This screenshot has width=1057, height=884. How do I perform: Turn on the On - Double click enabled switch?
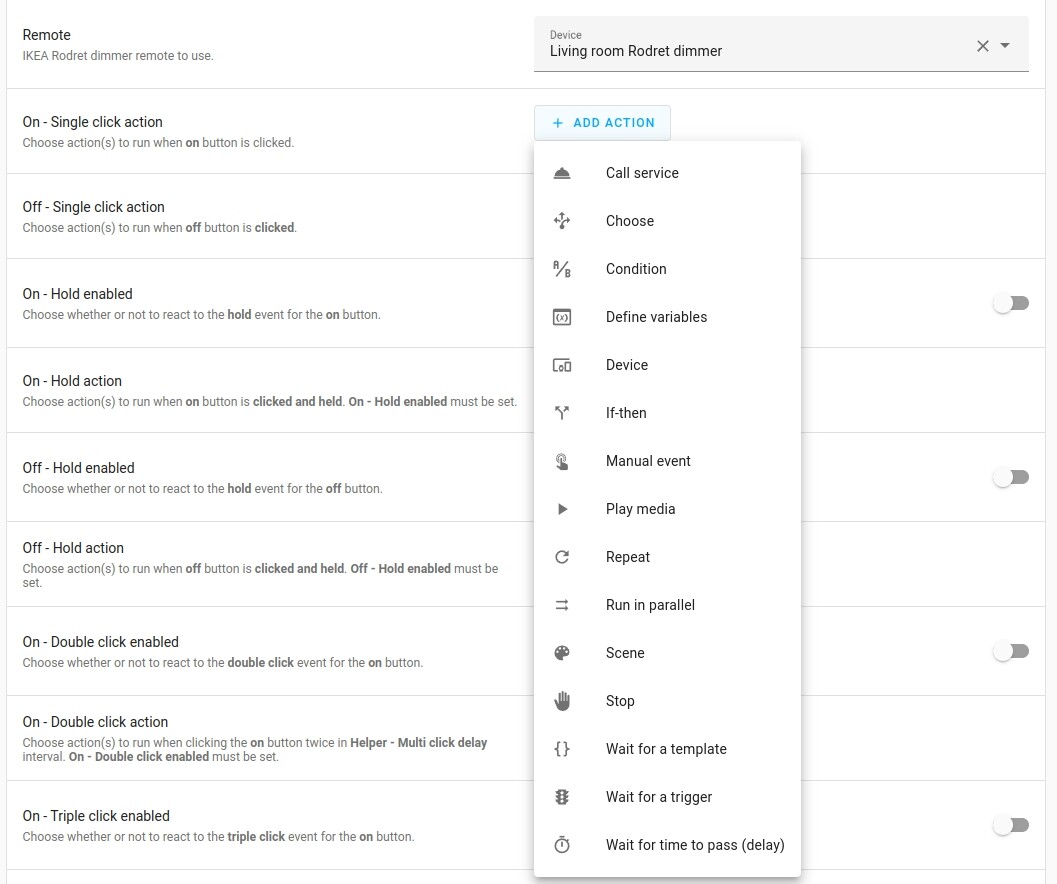tap(1010, 650)
